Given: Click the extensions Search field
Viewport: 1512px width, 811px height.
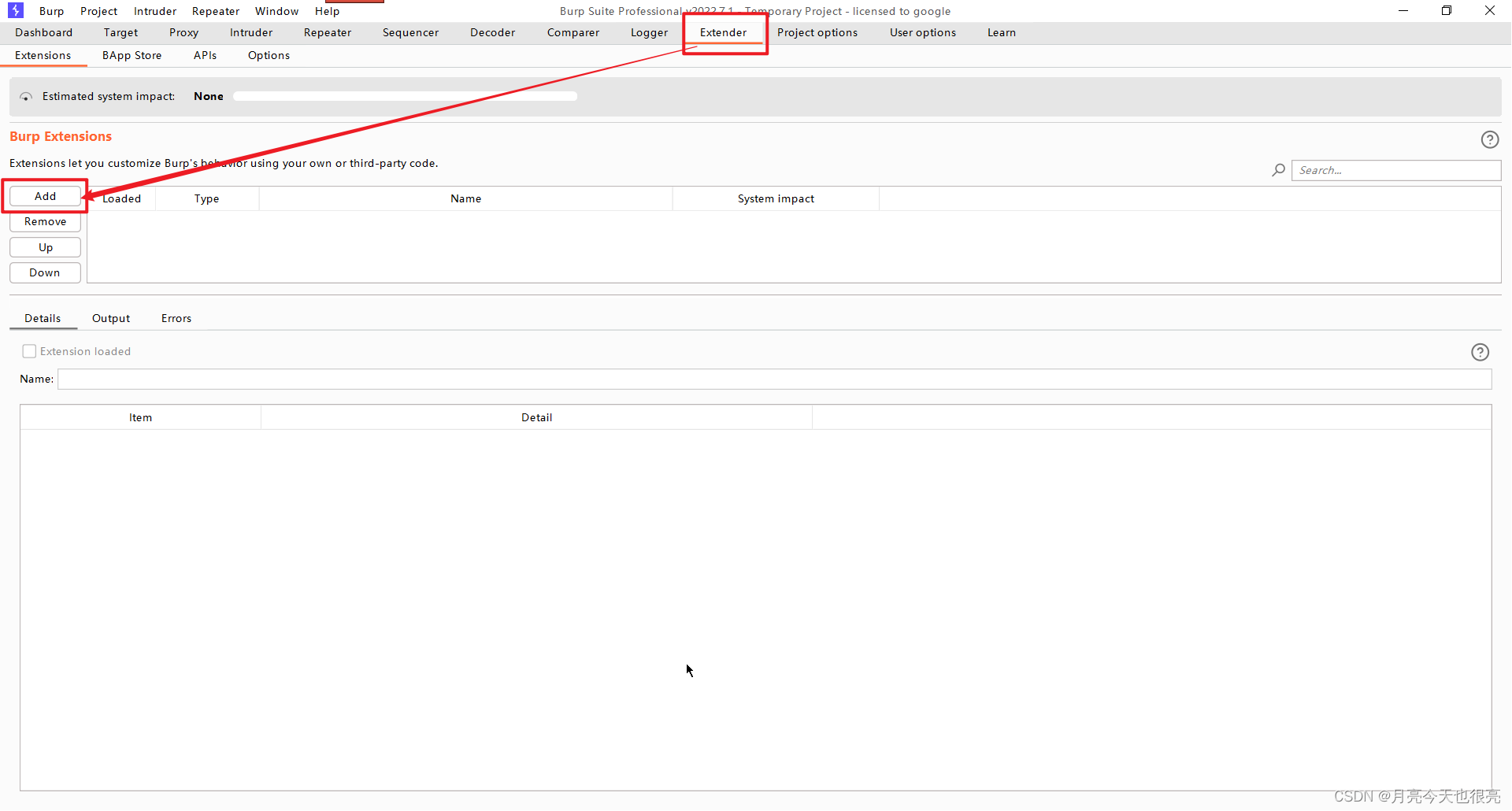Looking at the screenshot, I should pos(1395,170).
